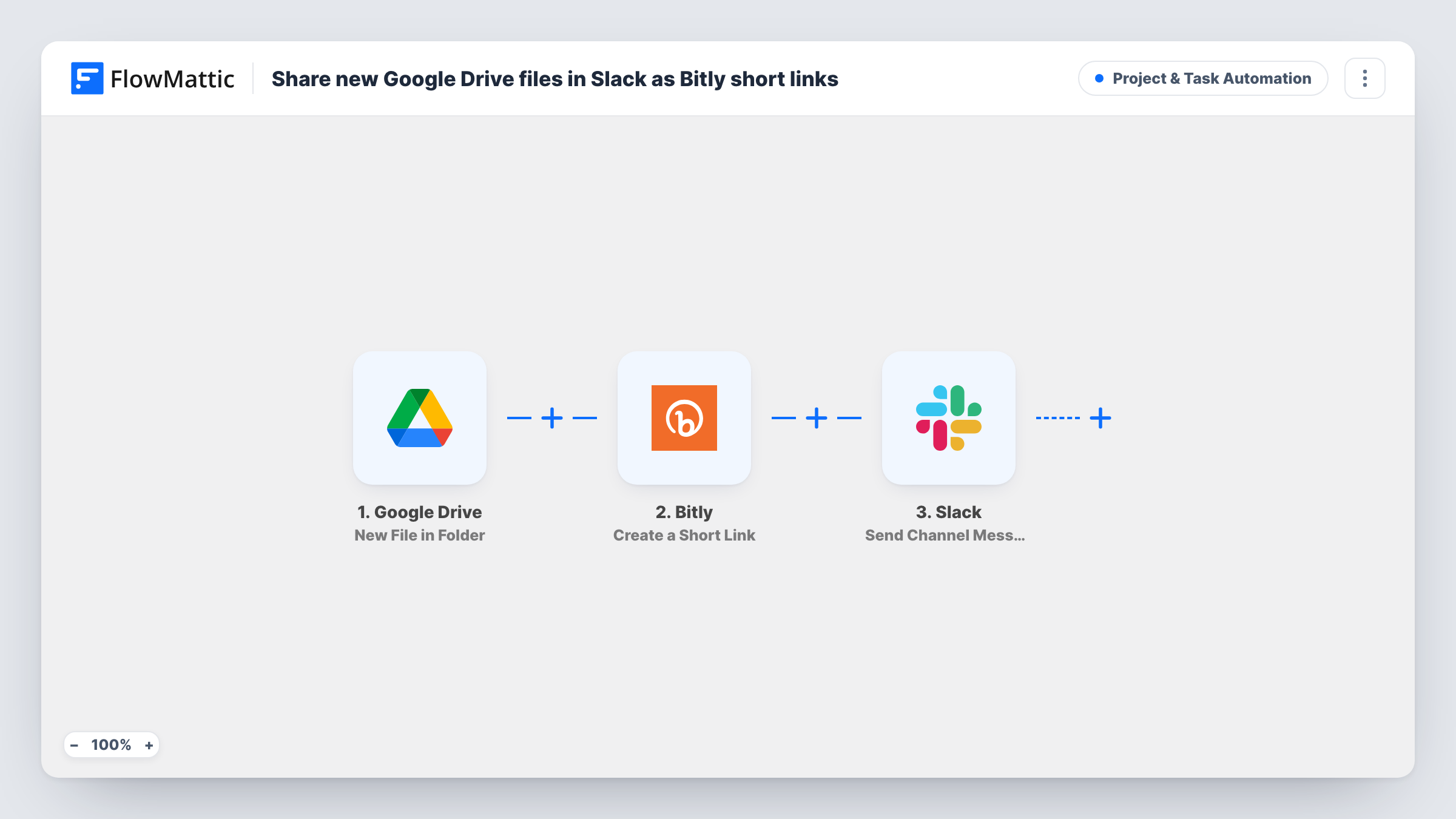The image size is (1456, 819).
Task: Click the 'Create a Short Link' text
Action: (684, 535)
